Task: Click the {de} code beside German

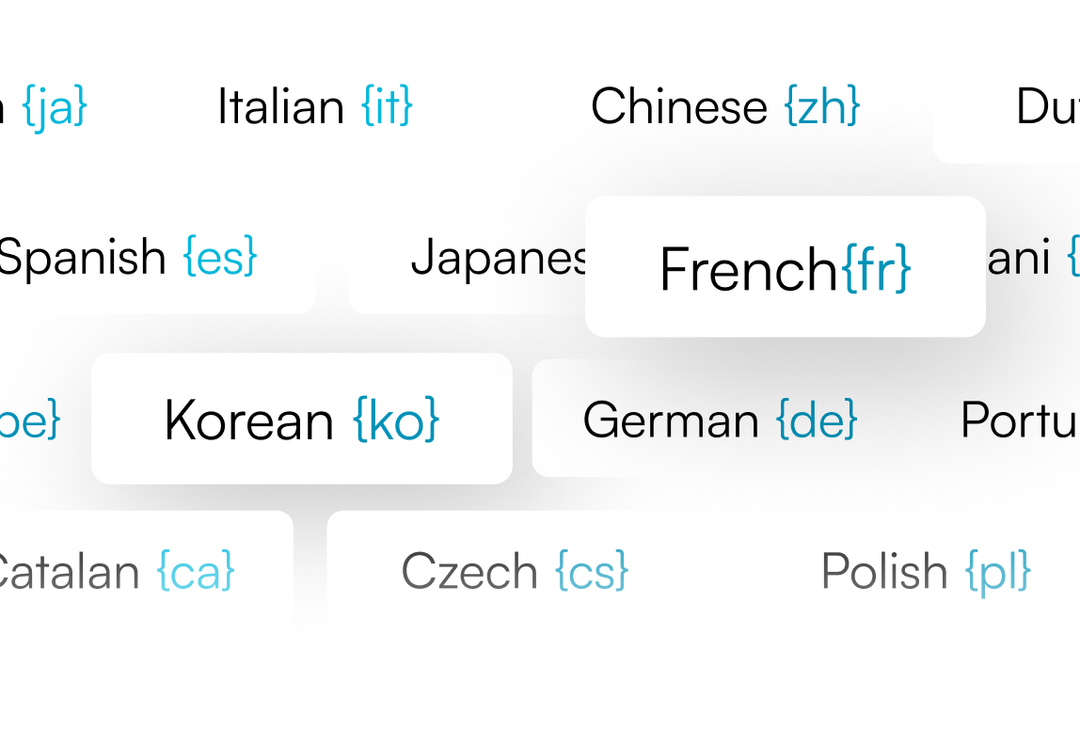Action: point(817,420)
